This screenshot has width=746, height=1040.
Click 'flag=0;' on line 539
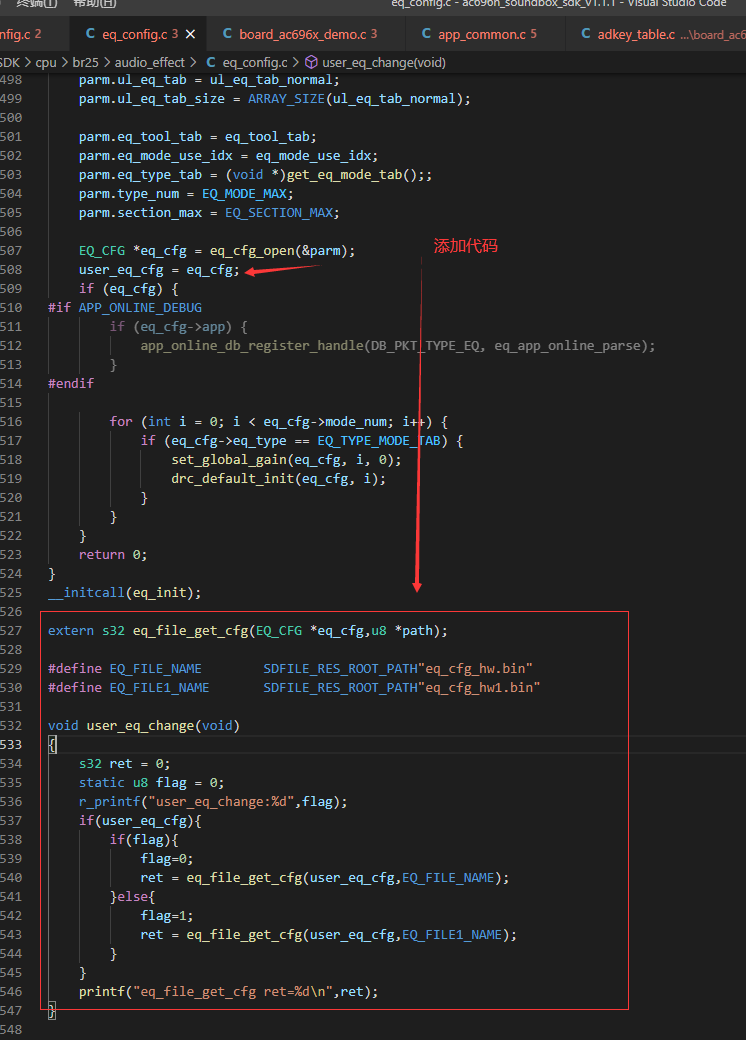pyautogui.click(x=166, y=859)
